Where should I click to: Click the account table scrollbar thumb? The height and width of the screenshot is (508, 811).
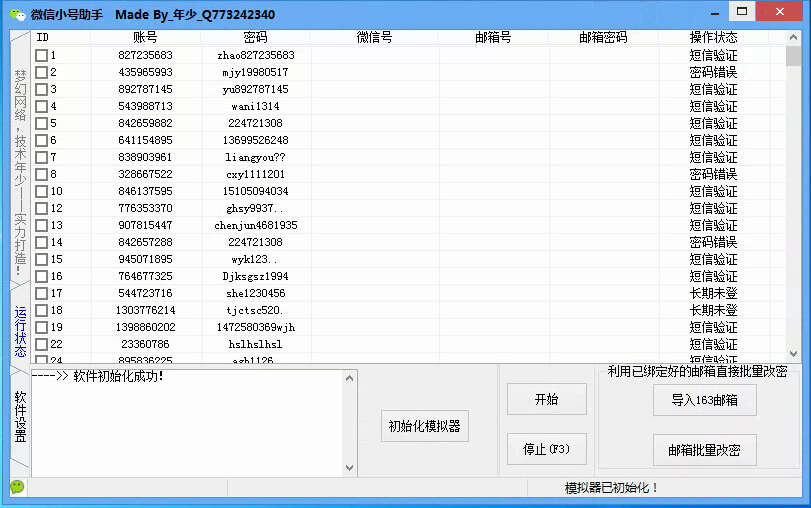793,56
